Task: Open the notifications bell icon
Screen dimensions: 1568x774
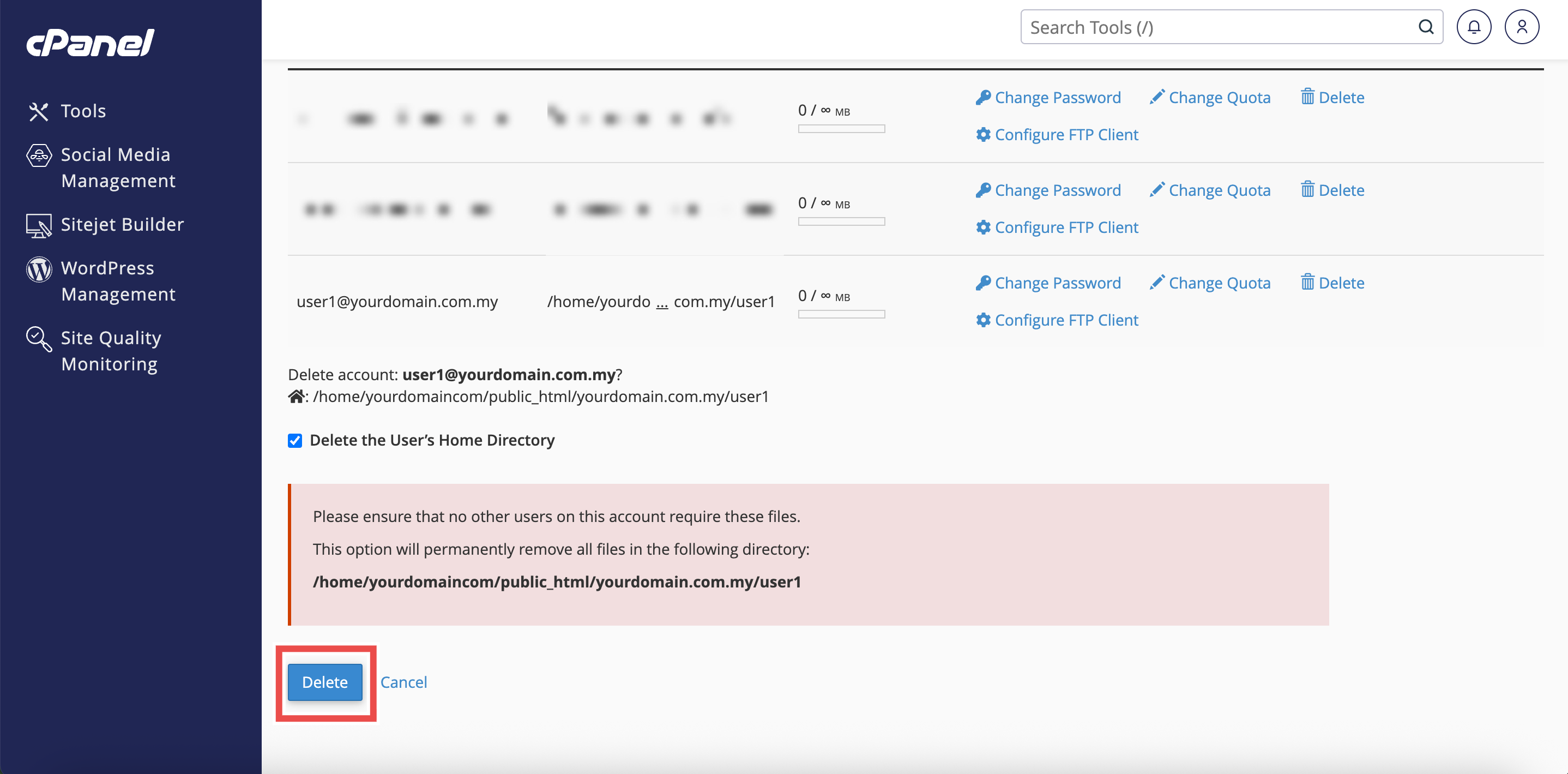Action: (x=1473, y=27)
